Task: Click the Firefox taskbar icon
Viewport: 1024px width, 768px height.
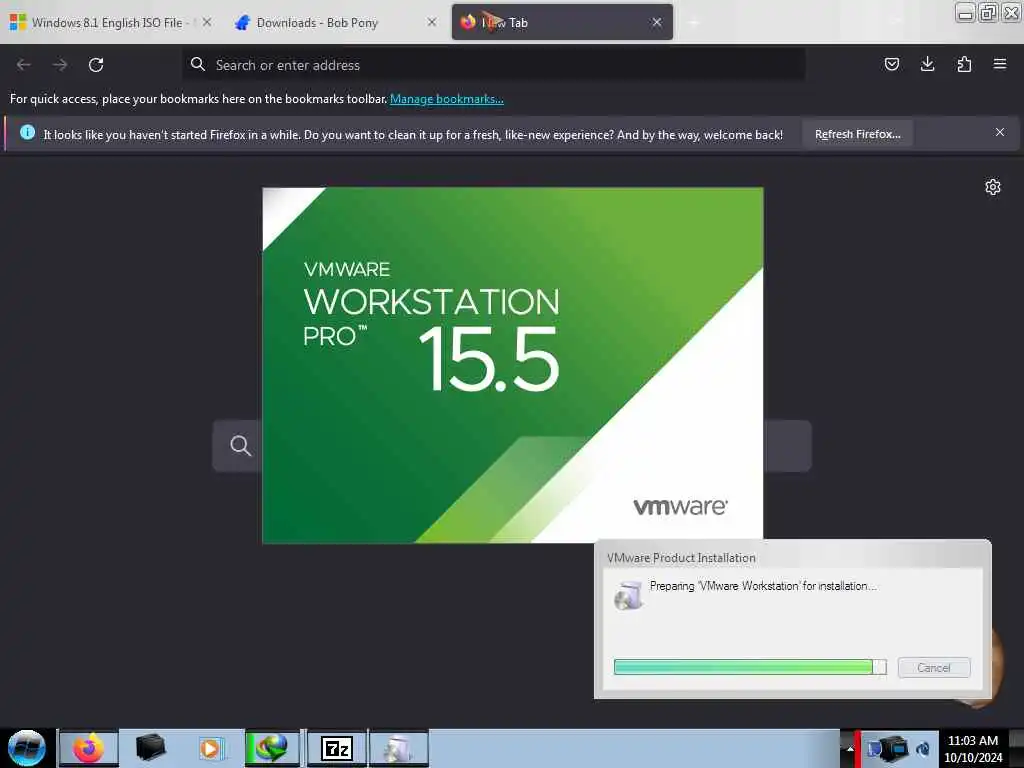Action: pyautogui.click(x=88, y=748)
